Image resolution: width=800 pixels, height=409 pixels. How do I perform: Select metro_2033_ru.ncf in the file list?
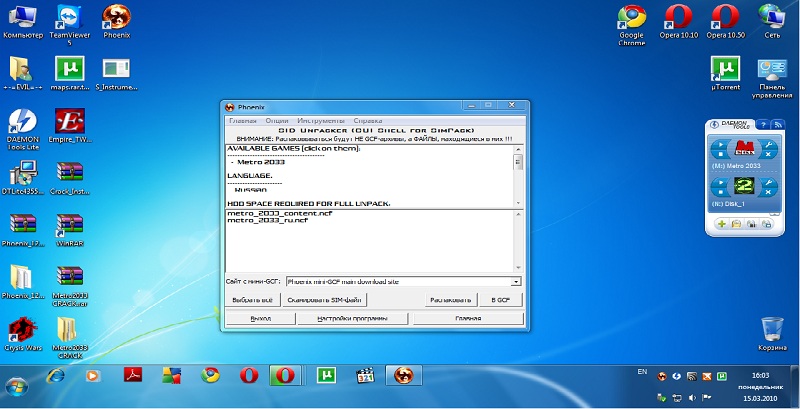click(267, 220)
